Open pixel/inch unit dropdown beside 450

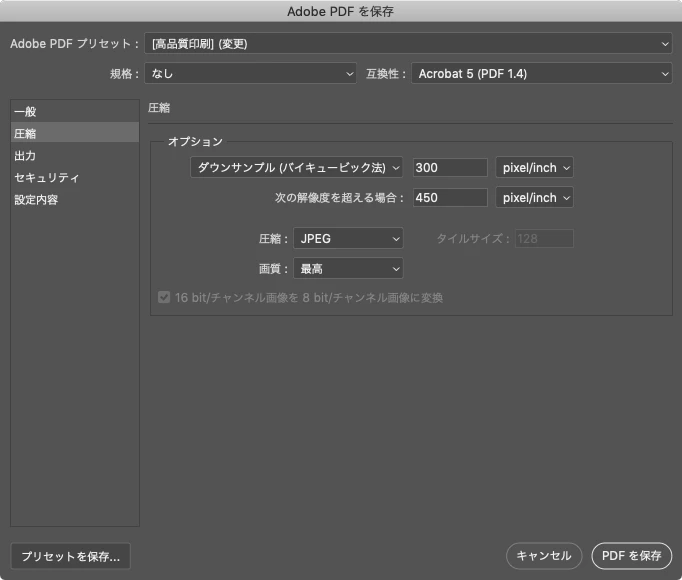534,198
